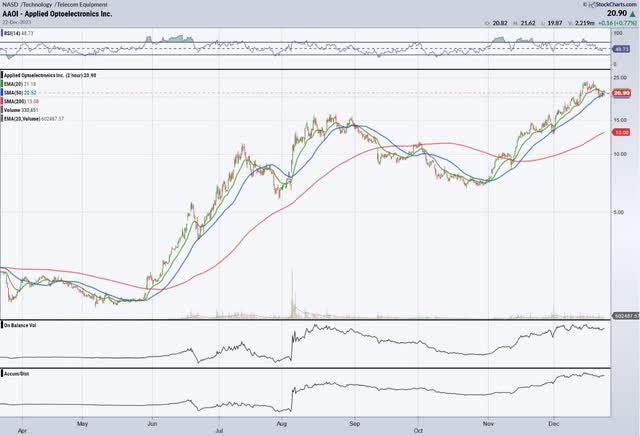Click the open price value 20.82
This screenshot has width=640, height=436.
(500, 23)
